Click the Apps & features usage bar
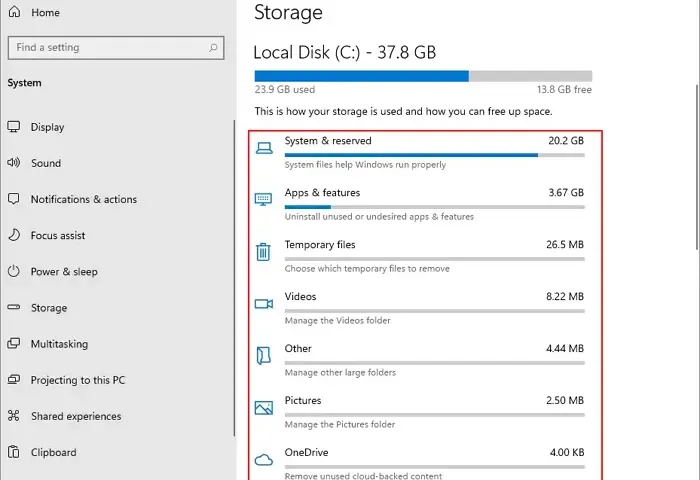The height and width of the screenshot is (480, 700). coord(434,207)
